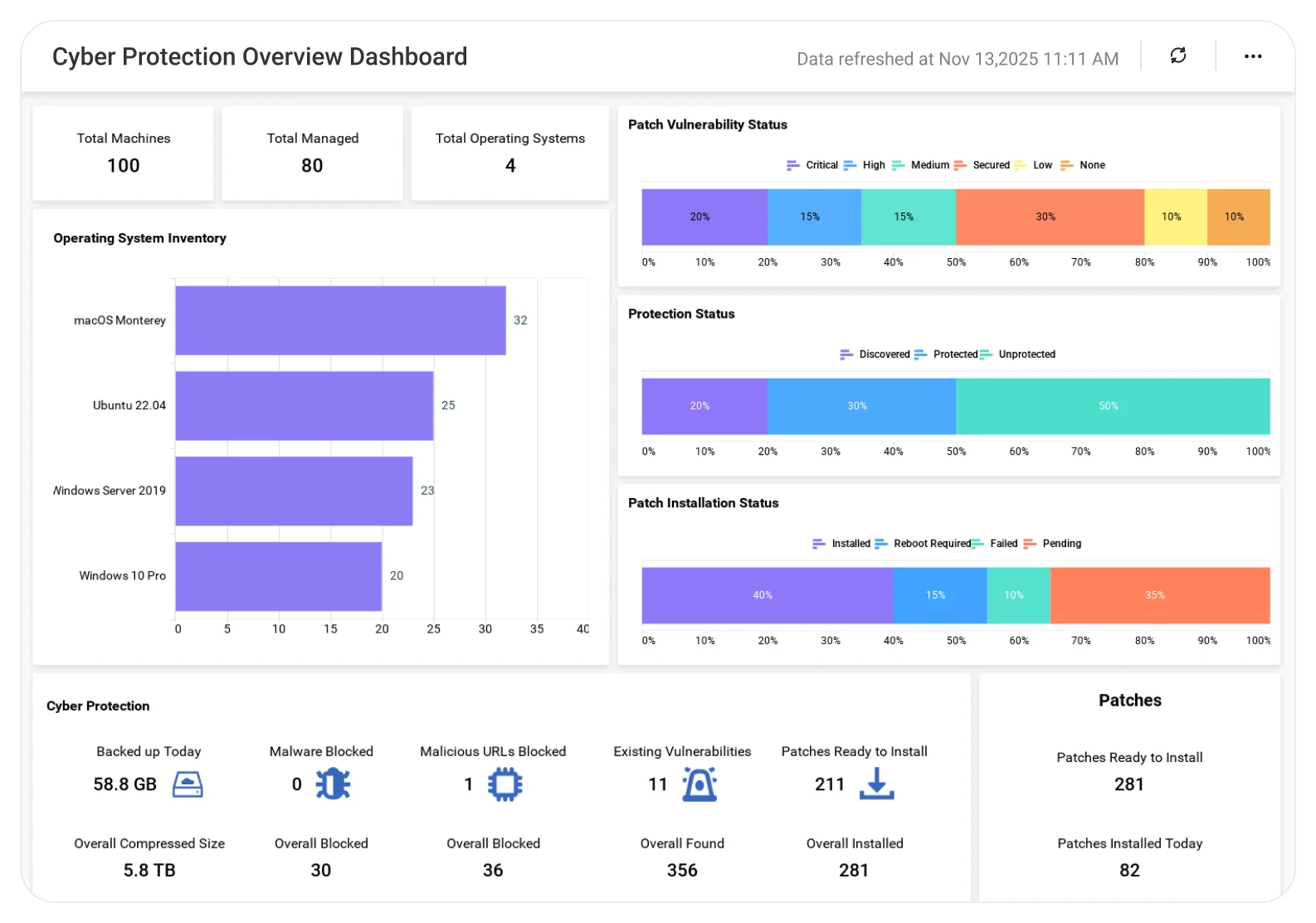Click the Backed up Today label
Image resolution: width=1316 pixels, height=923 pixels.
pyautogui.click(x=149, y=751)
